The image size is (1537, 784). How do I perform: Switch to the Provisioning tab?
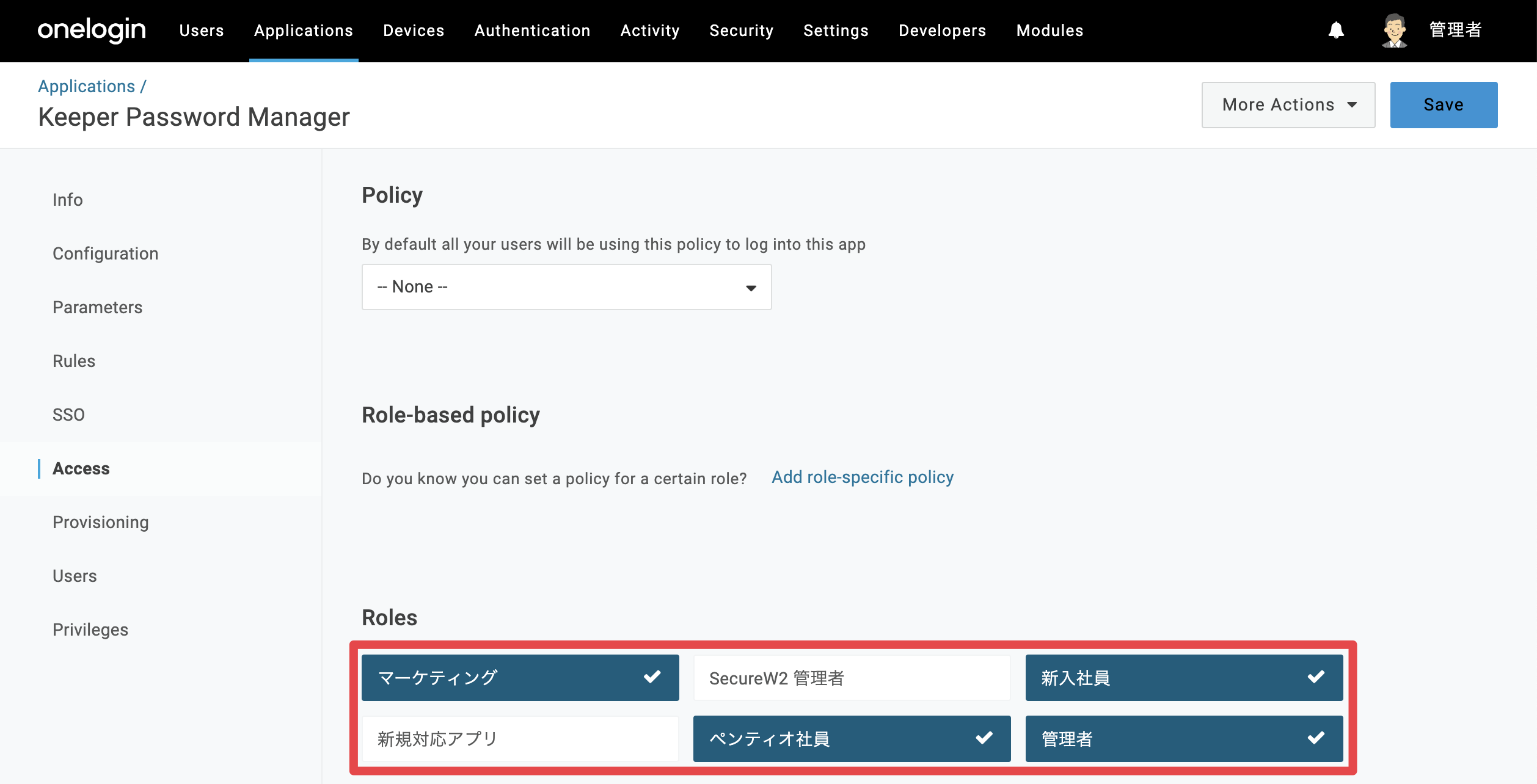point(101,522)
